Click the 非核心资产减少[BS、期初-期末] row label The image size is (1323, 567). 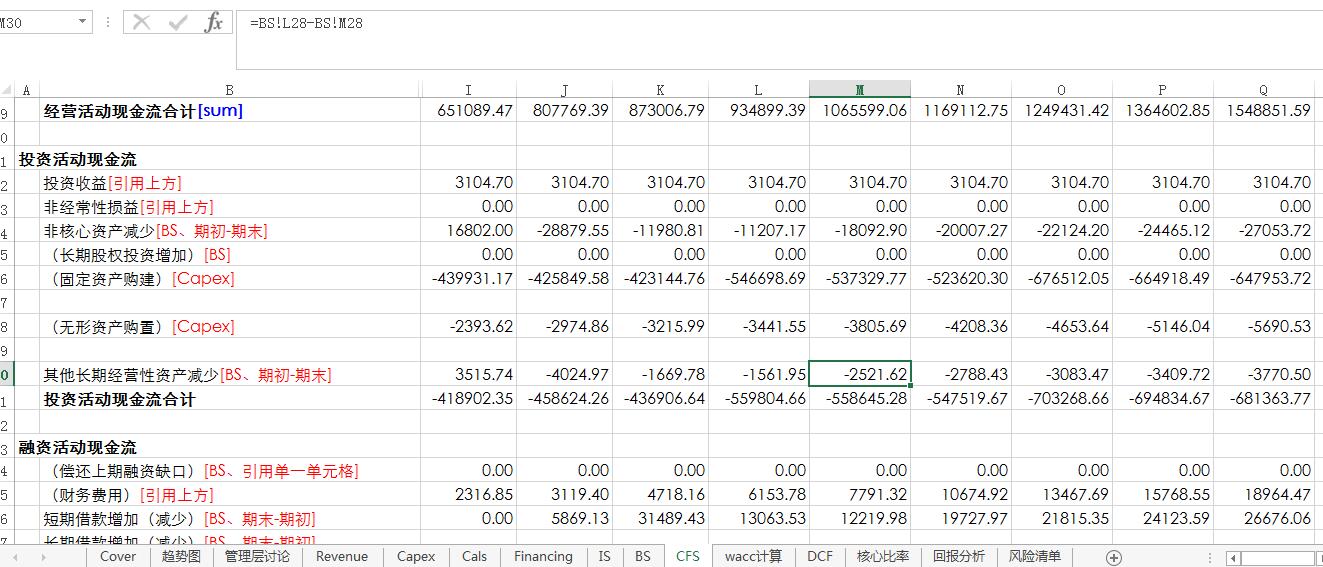pos(155,231)
